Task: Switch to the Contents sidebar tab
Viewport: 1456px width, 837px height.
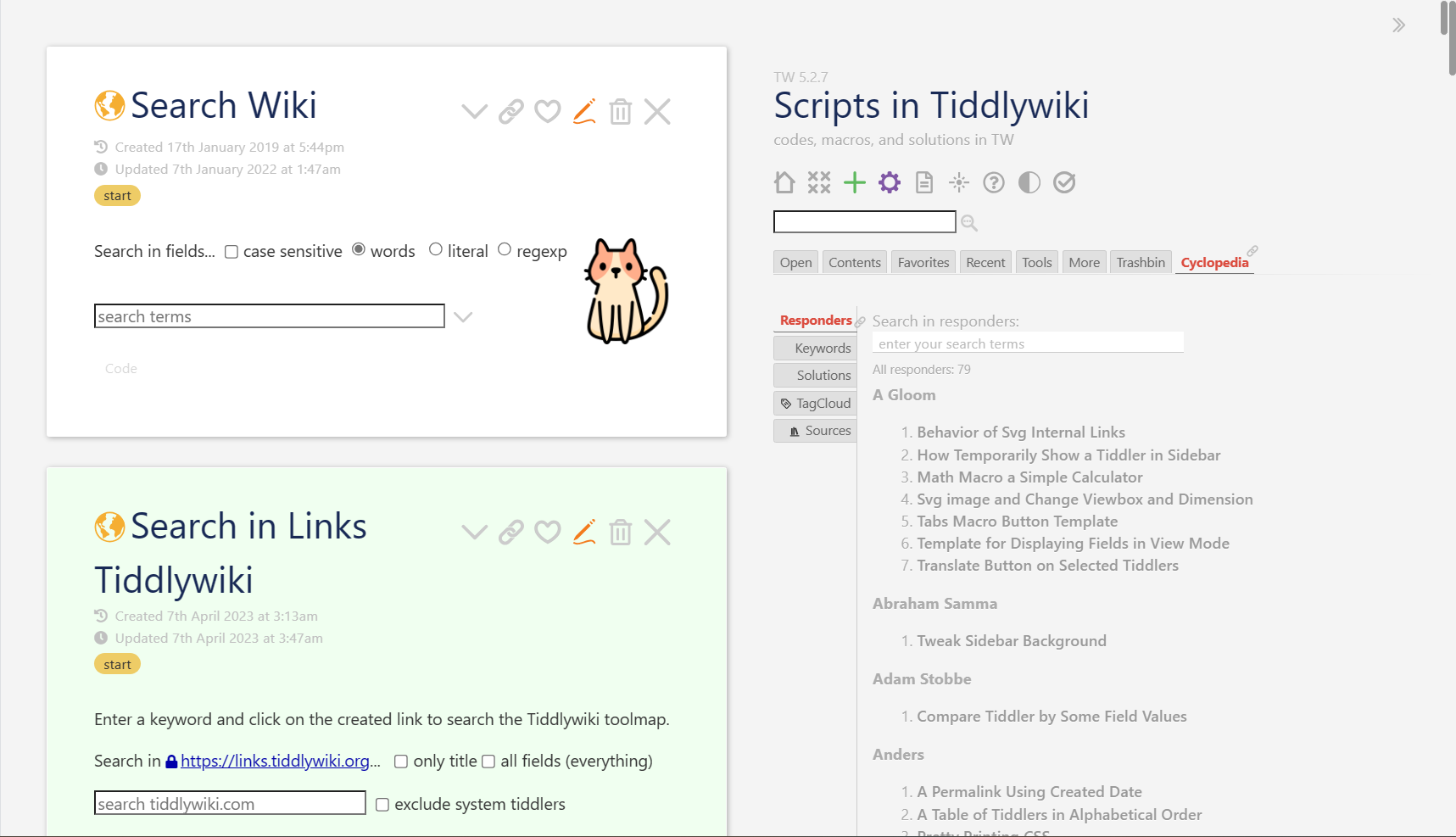Action: pos(855,262)
